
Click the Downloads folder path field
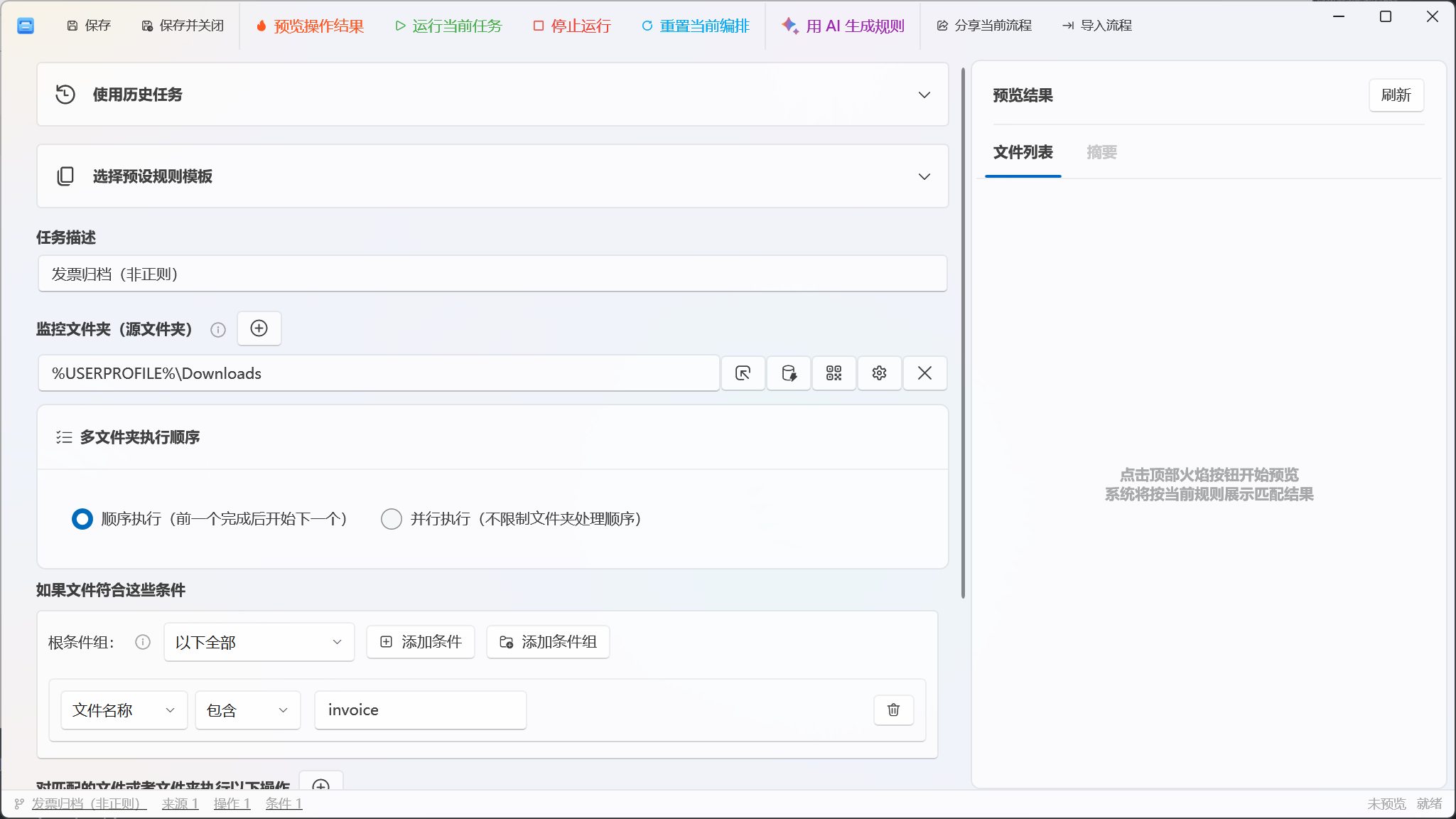[x=379, y=373]
